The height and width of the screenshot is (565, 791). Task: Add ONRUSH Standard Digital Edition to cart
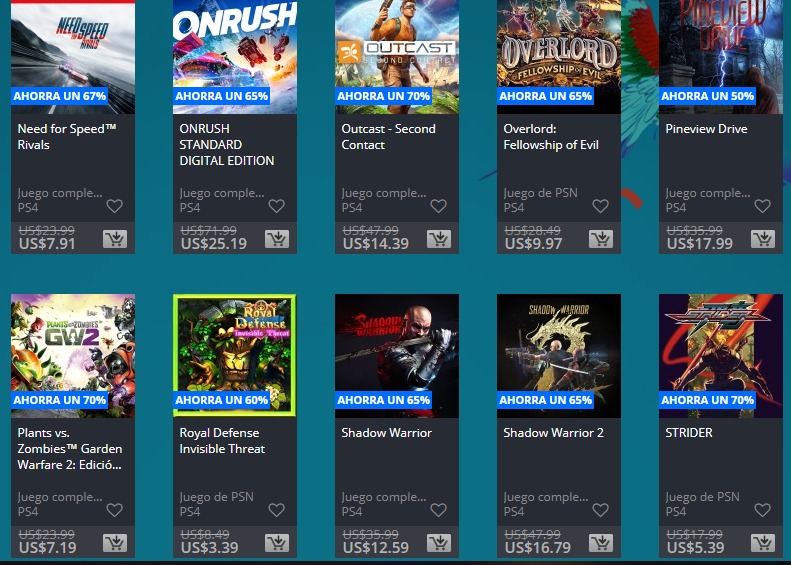pyautogui.click(x=277, y=239)
